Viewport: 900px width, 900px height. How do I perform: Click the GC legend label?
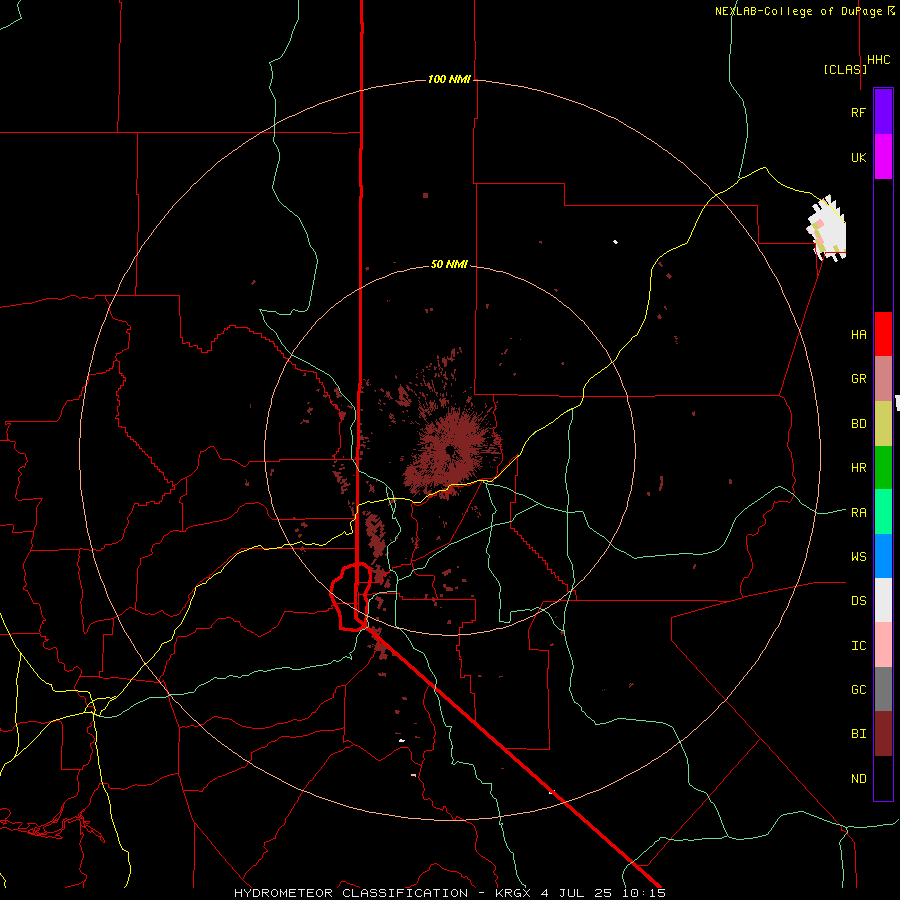858,690
